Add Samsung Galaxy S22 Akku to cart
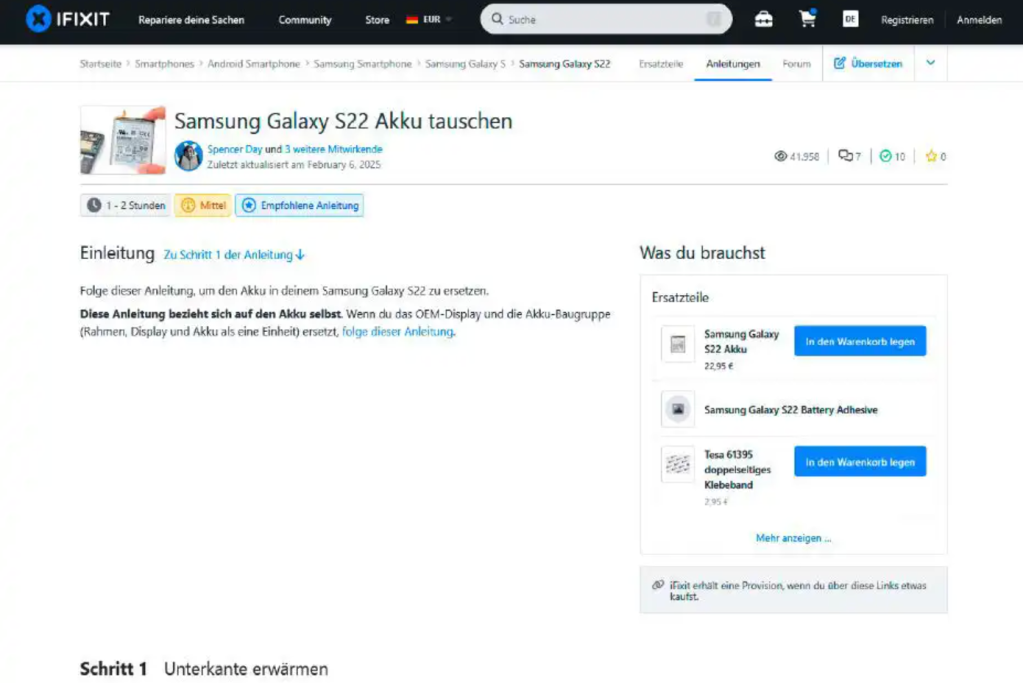 click(860, 341)
